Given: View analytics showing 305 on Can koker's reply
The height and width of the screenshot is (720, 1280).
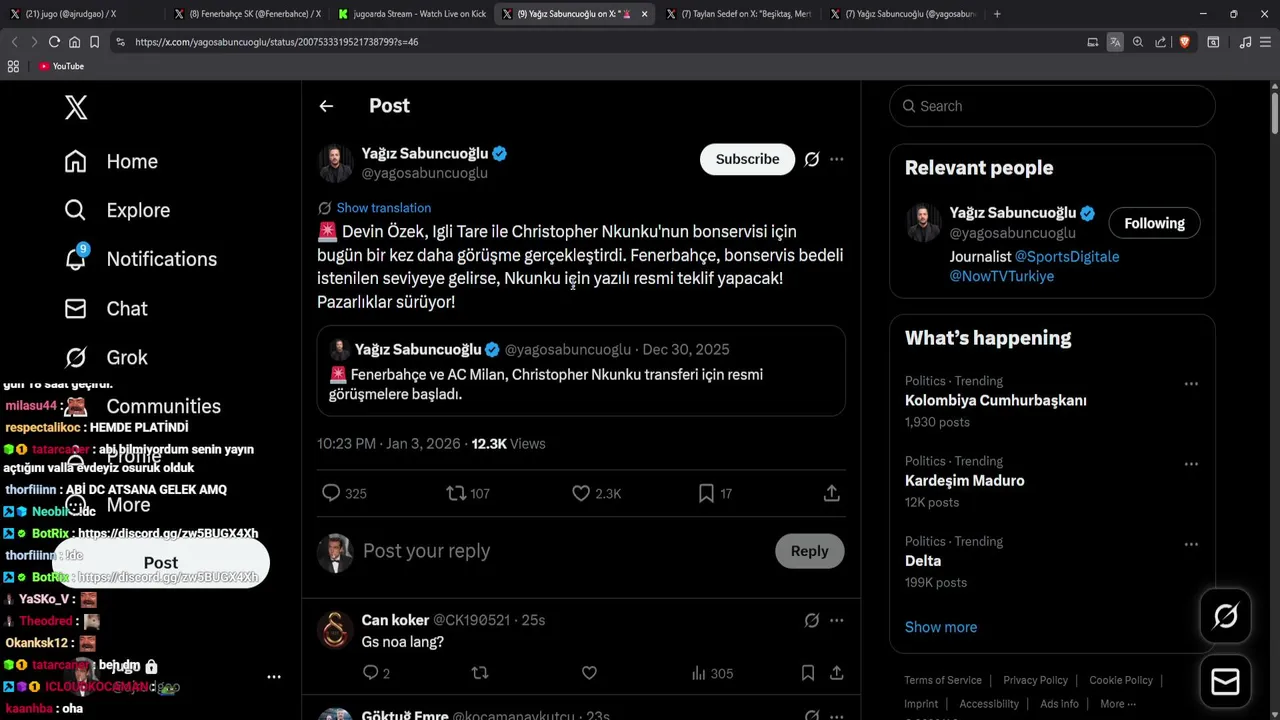Looking at the screenshot, I should point(712,673).
